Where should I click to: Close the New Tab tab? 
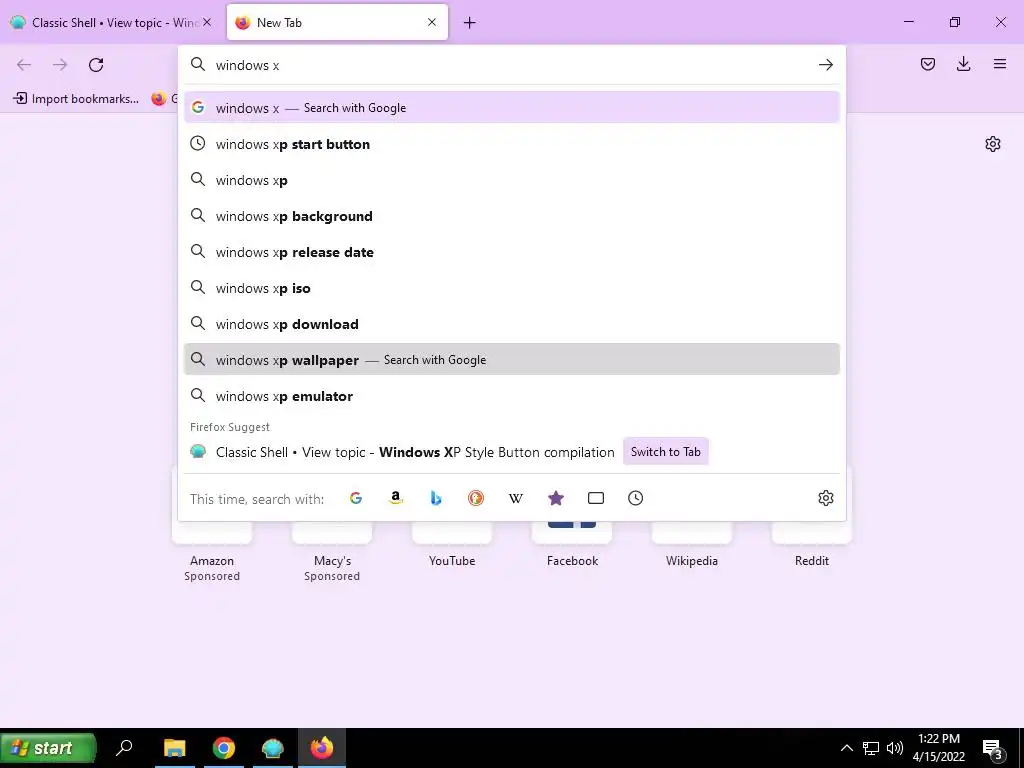[x=432, y=22]
